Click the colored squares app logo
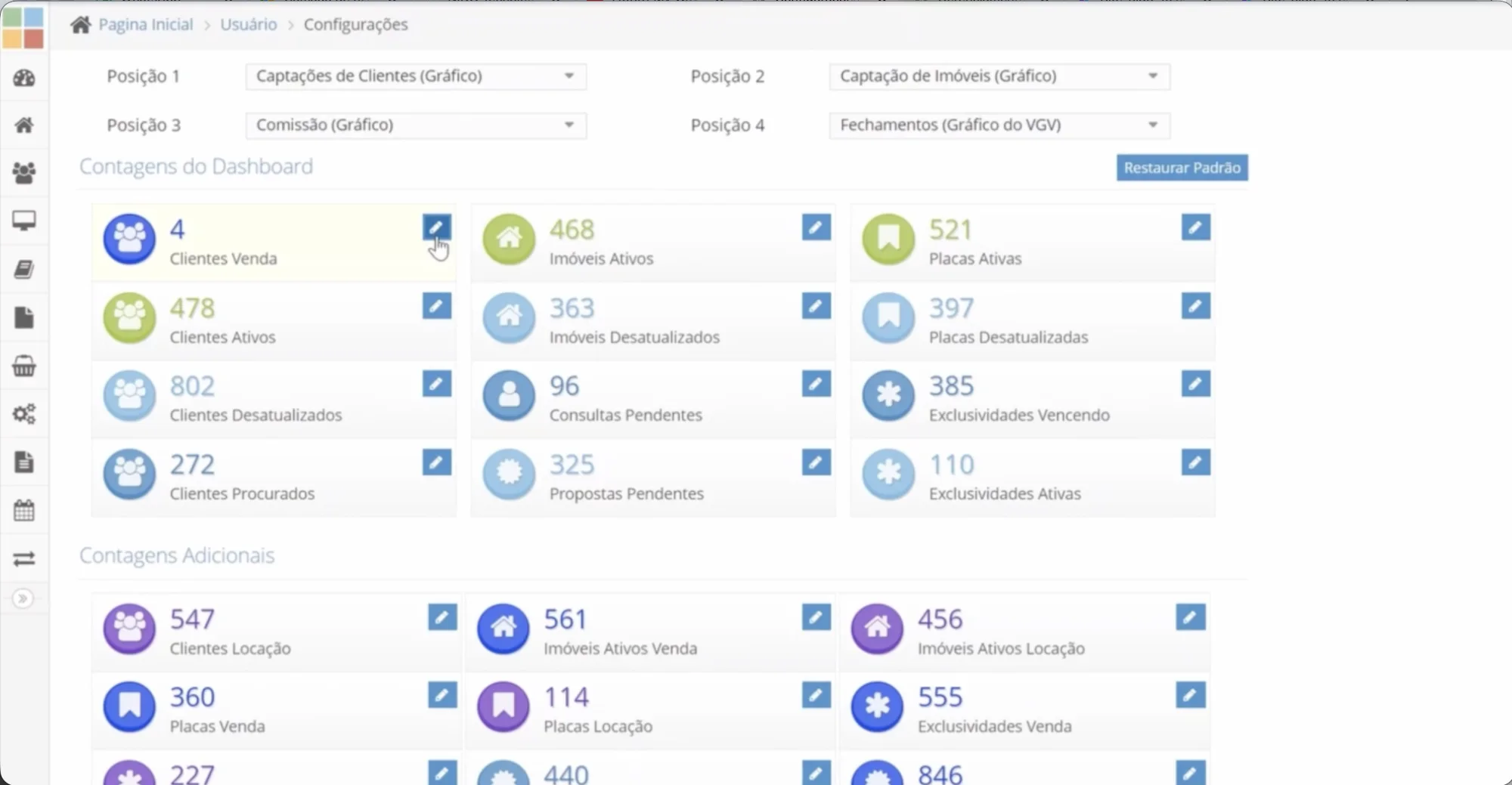This screenshot has width=1512, height=785. coord(23,28)
